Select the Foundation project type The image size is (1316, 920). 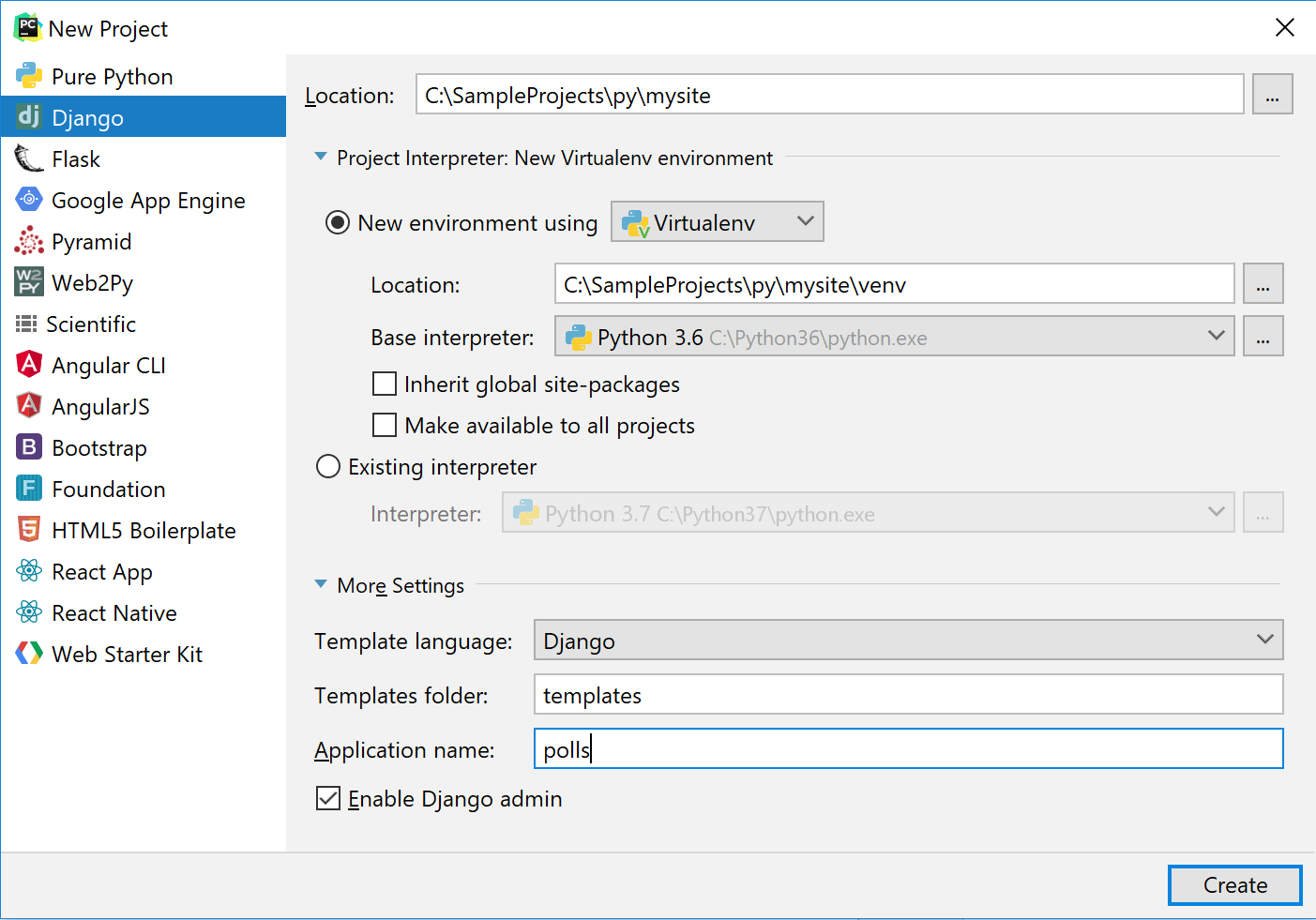[x=144, y=489]
